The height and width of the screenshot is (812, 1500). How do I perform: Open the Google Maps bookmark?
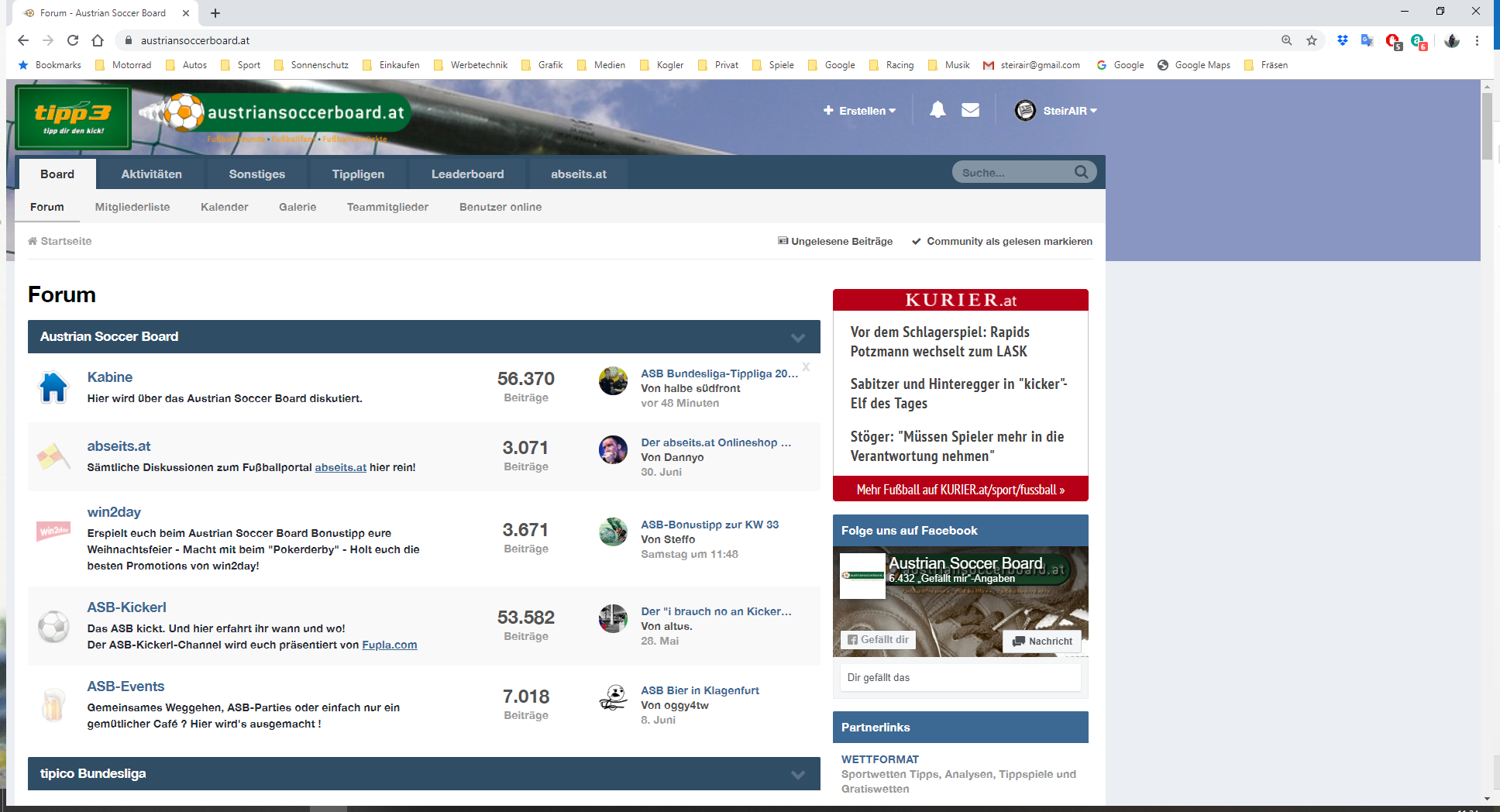[x=1194, y=65]
